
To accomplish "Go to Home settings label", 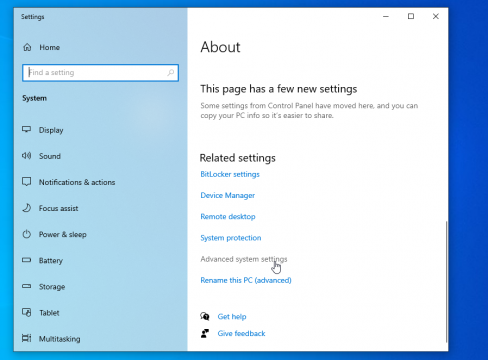I will [x=50, y=47].
